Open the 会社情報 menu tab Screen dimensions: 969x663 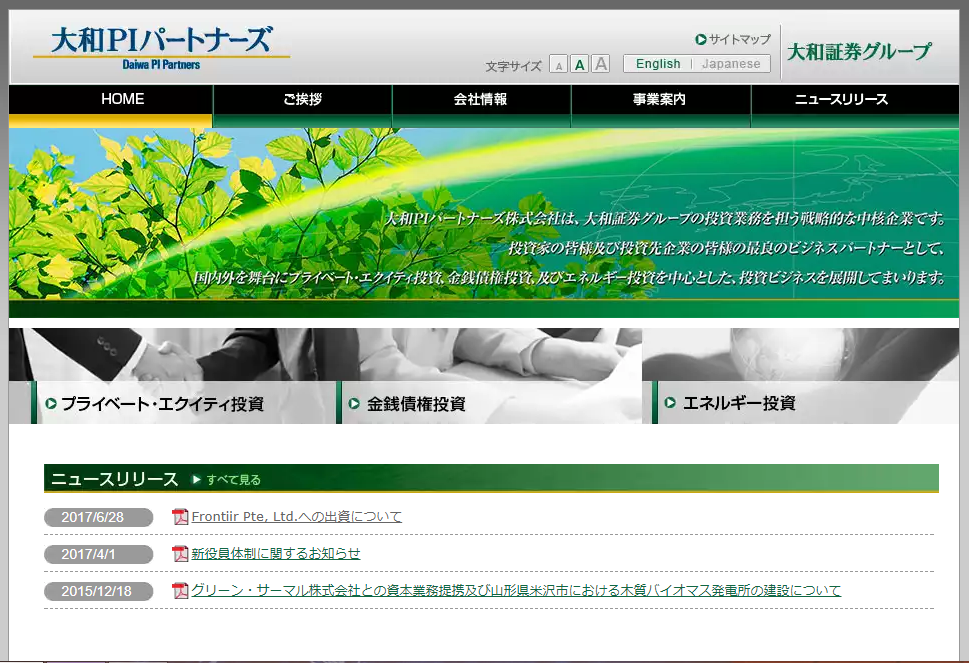coord(481,106)
